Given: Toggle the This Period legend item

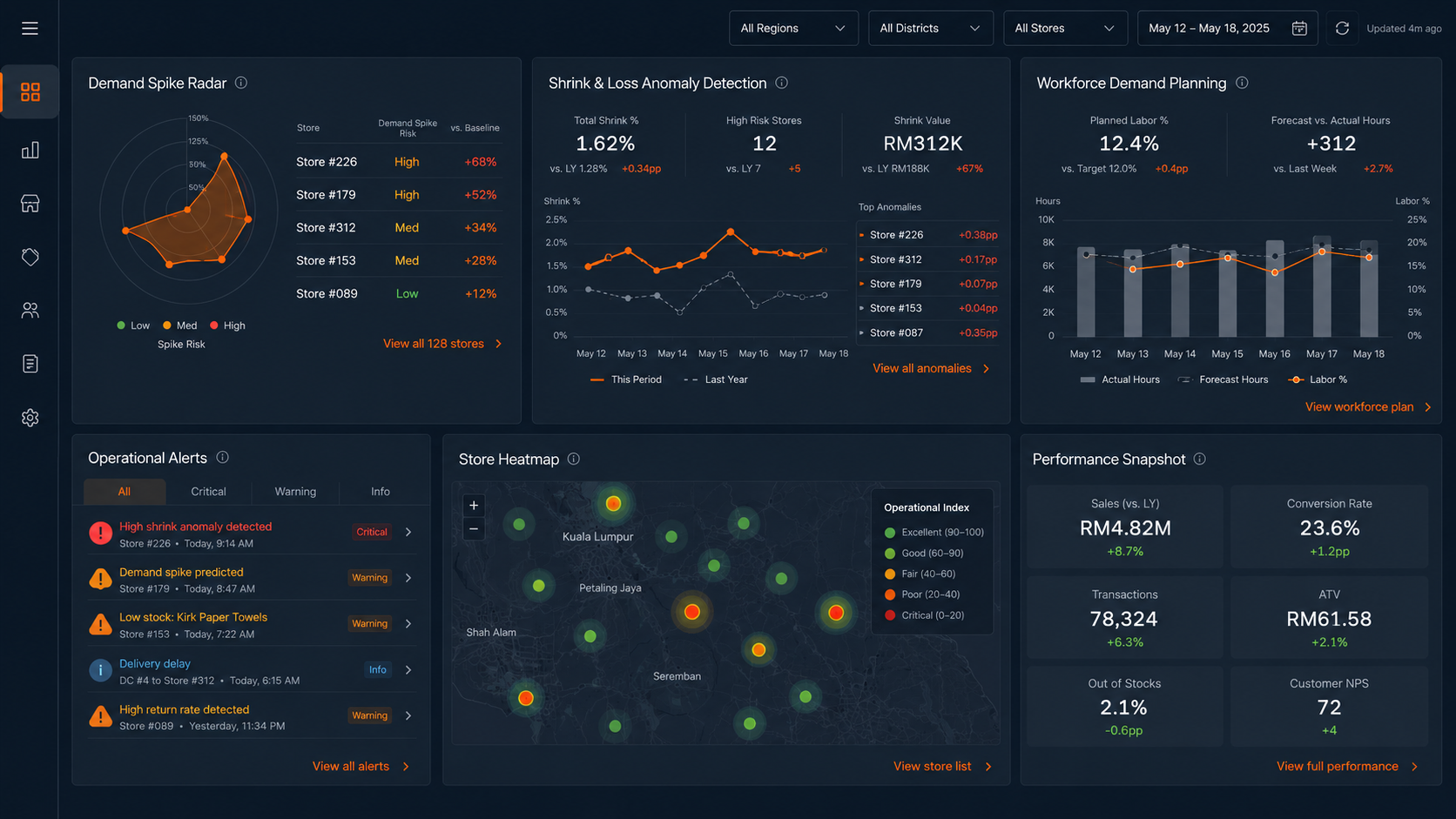Looking at the screenshot, I should (626, 379).
